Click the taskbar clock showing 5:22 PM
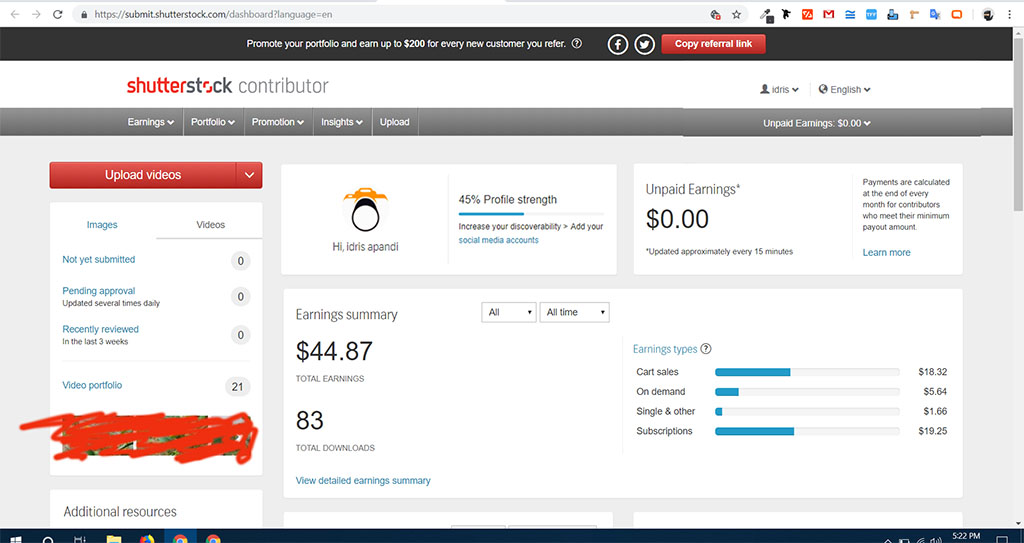This screenshot has width=1024, height=543. click(966, 536)
